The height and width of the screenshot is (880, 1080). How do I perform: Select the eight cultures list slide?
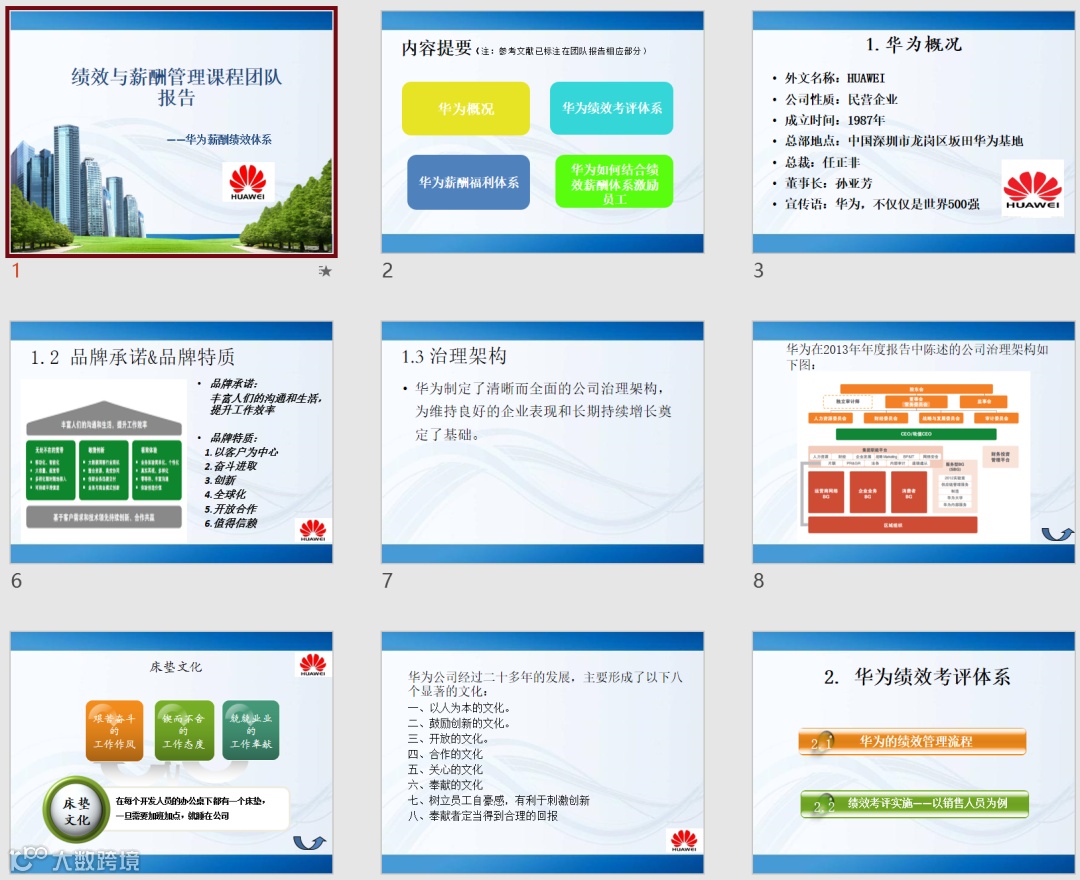pos(543,753)
